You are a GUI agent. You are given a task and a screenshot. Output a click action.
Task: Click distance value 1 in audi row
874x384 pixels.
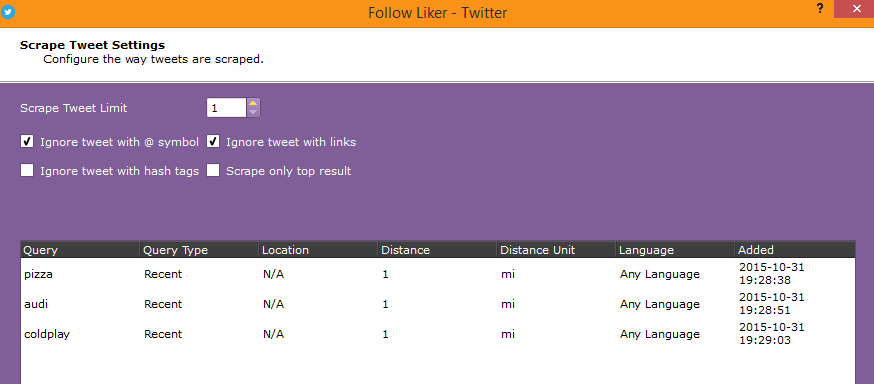tap(386, 304)
